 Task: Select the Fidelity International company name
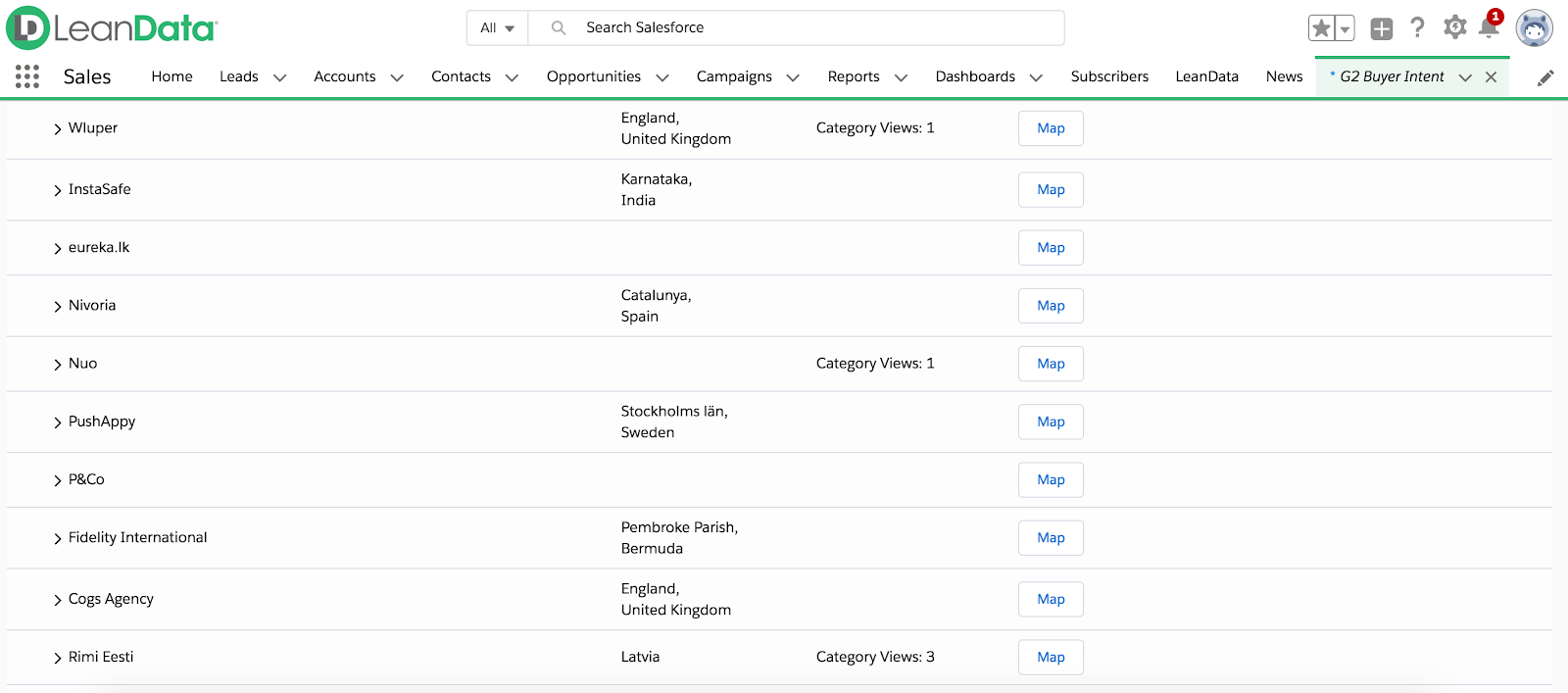(x=137, y=537)
